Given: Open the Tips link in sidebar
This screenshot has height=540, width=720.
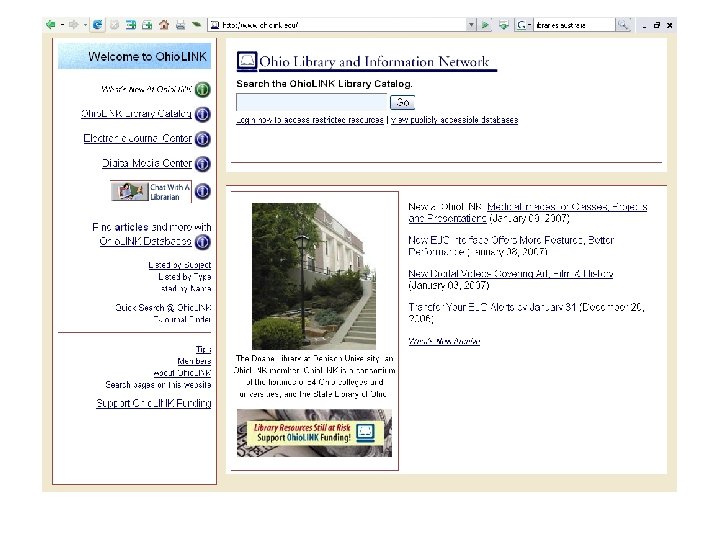Looking at the screenshot, I should point(203,349).
